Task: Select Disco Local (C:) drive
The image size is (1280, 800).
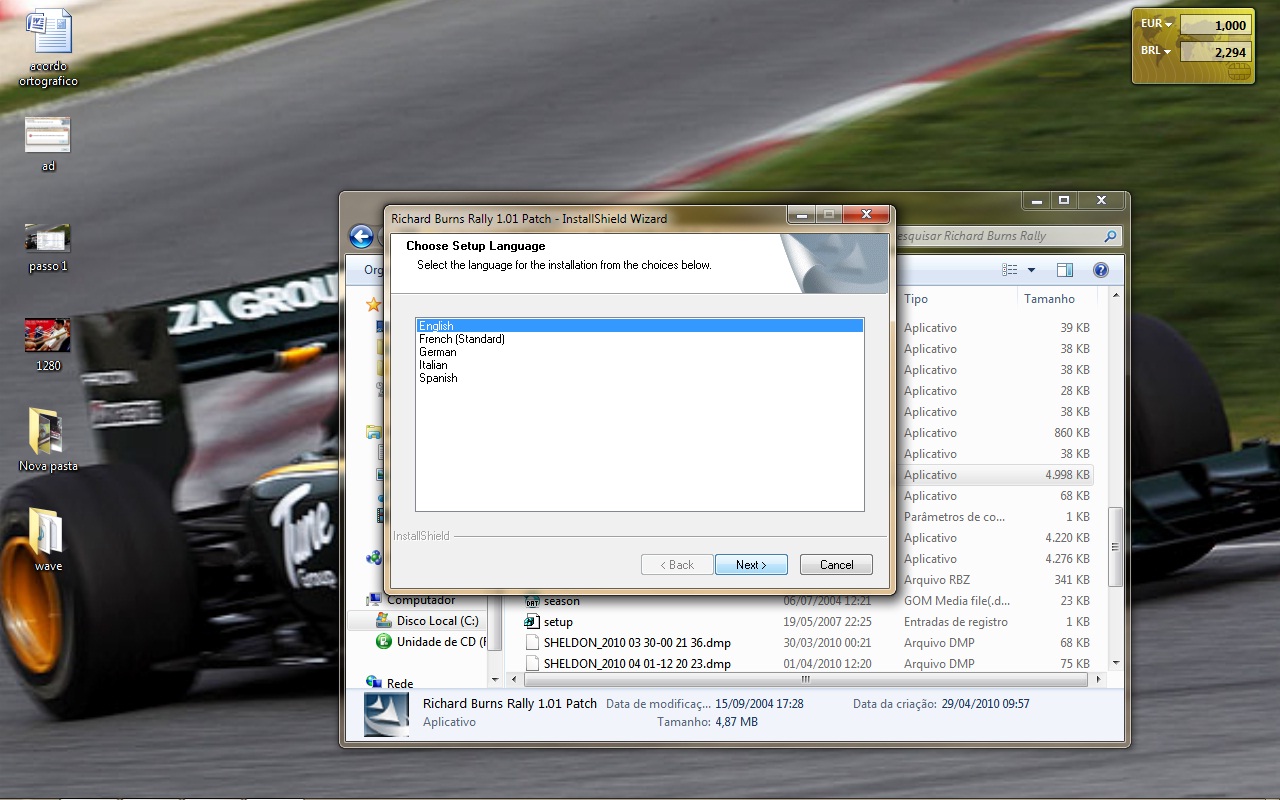Action: (437, 621)
